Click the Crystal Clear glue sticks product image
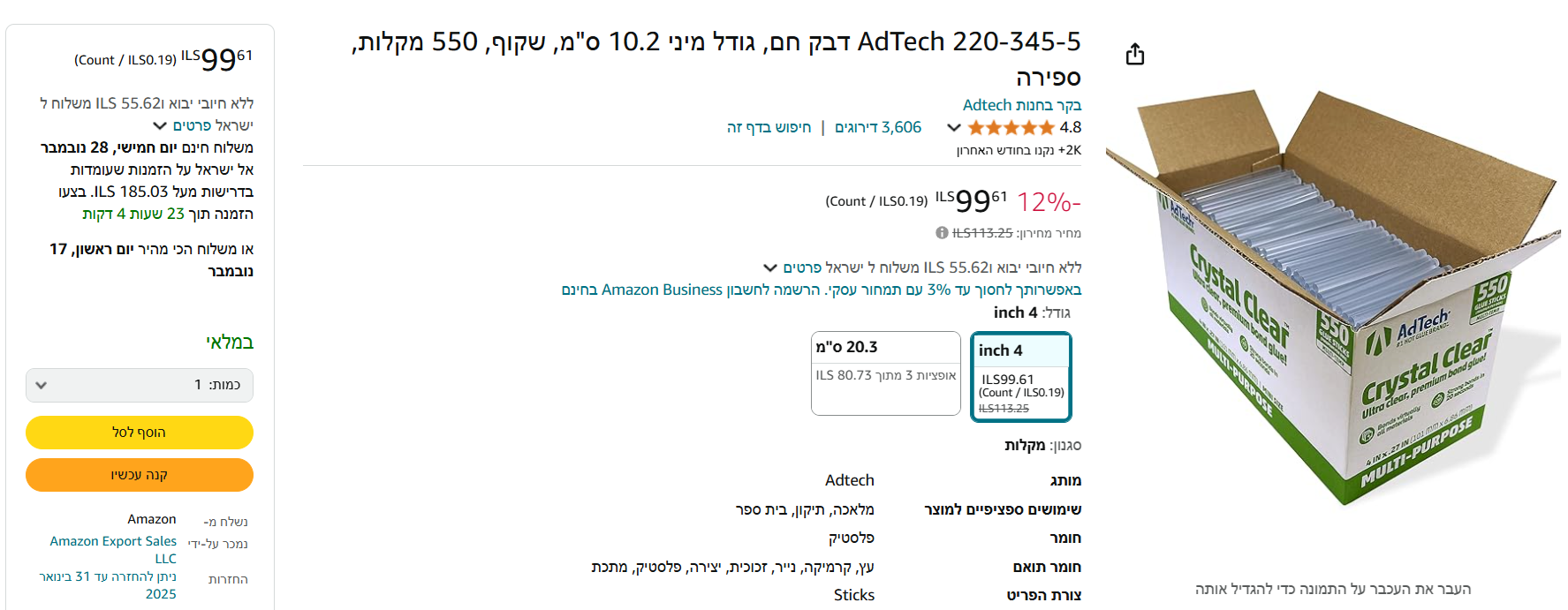The width and height of the screenshot is (1568, 610). 1332,300
